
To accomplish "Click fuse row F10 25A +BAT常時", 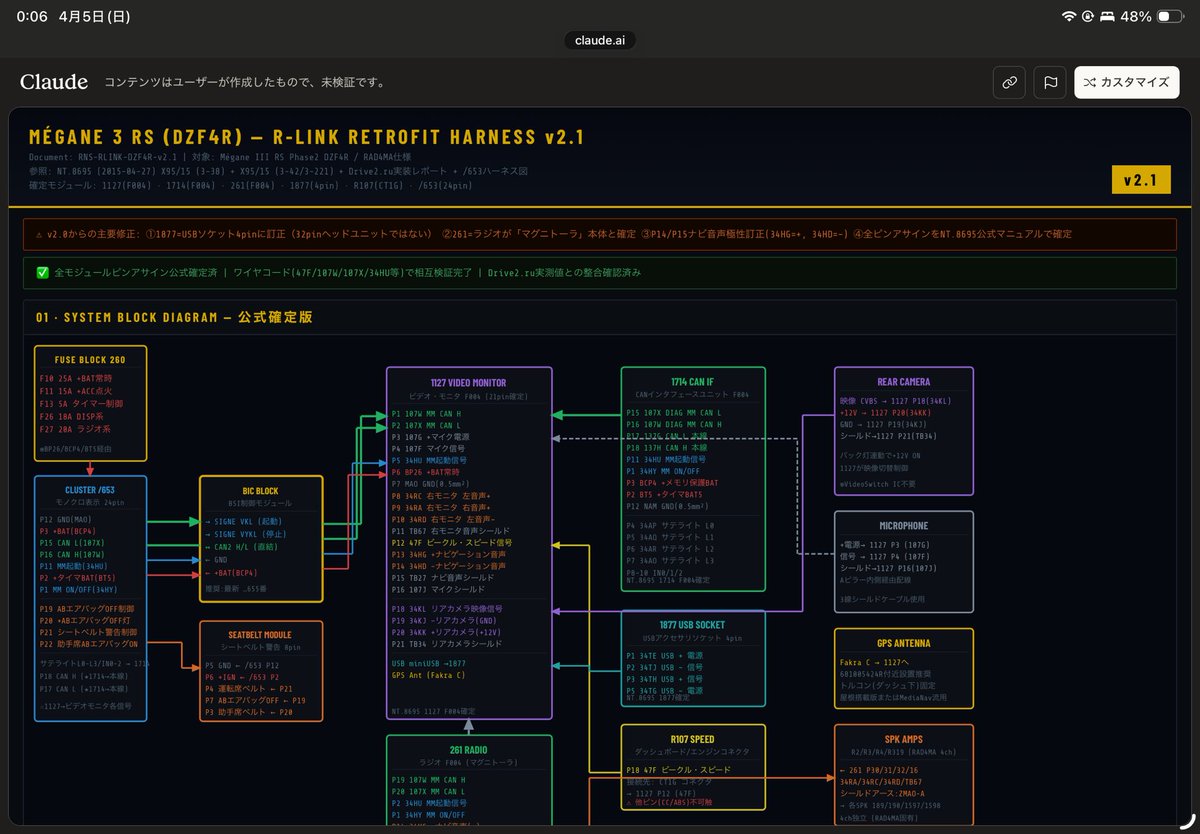I will point(77,380).
